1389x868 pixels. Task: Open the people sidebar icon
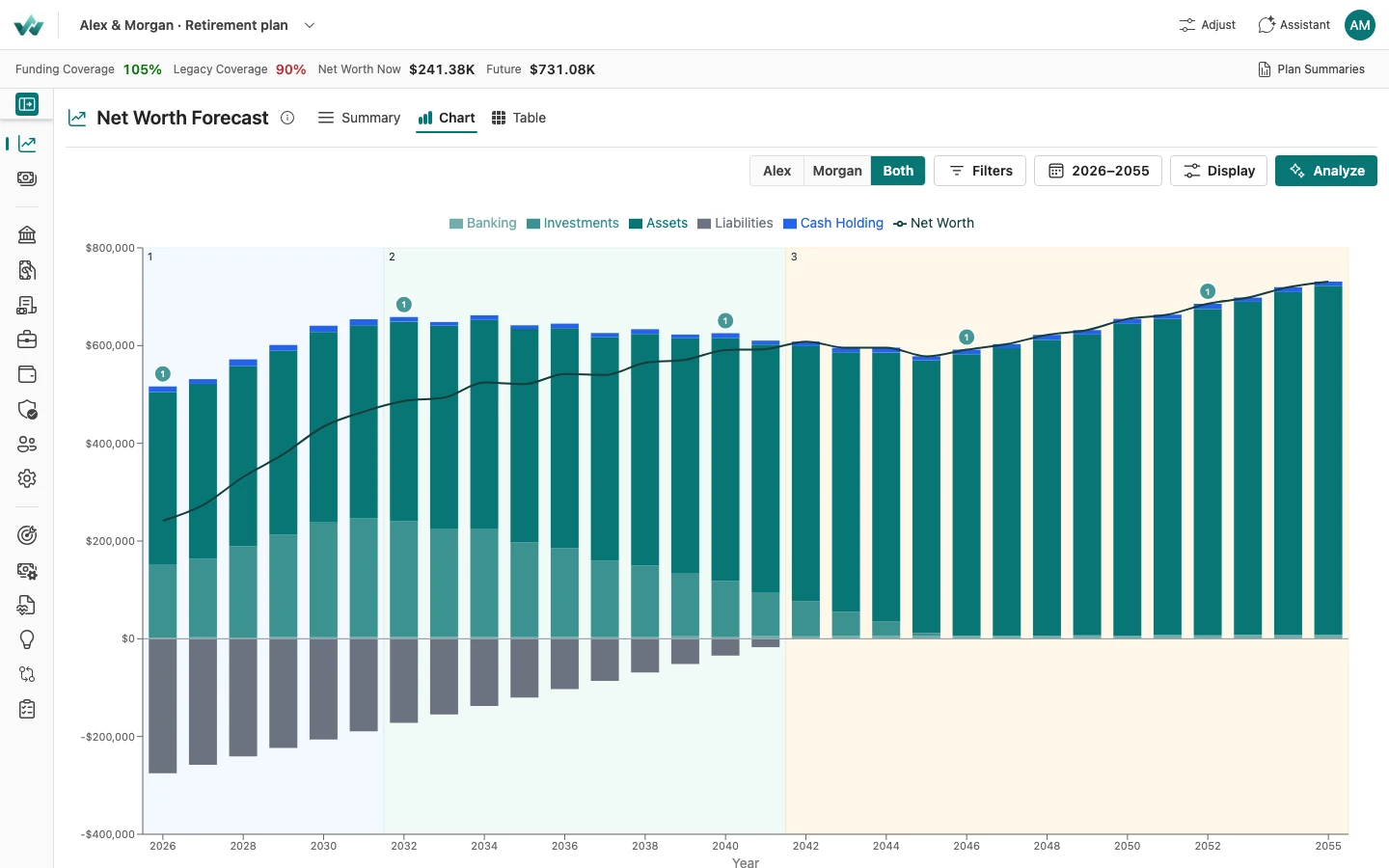(27, 444)
